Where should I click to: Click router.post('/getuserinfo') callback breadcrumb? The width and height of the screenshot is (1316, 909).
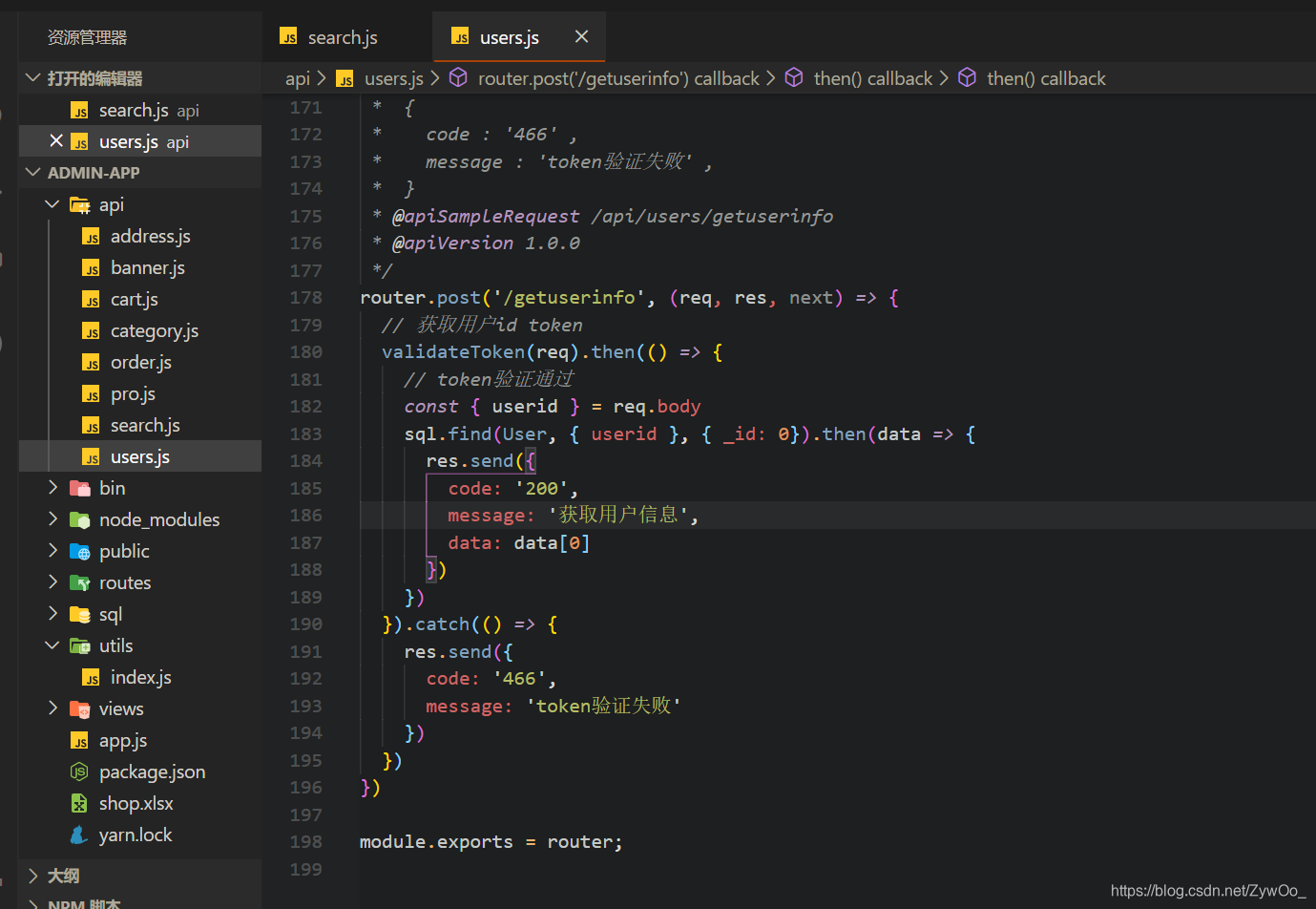click(x=618, y=78)
